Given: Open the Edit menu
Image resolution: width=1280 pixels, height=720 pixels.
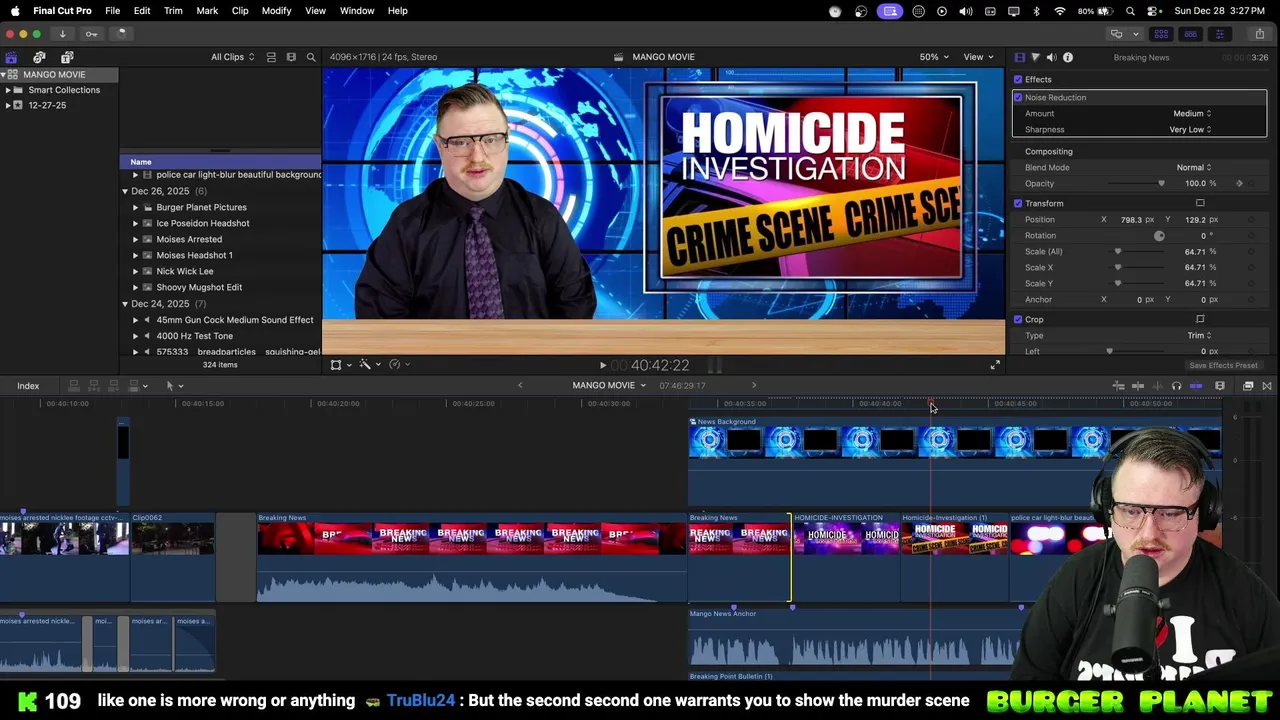Looking at the screenshot, I should (142, 11).
